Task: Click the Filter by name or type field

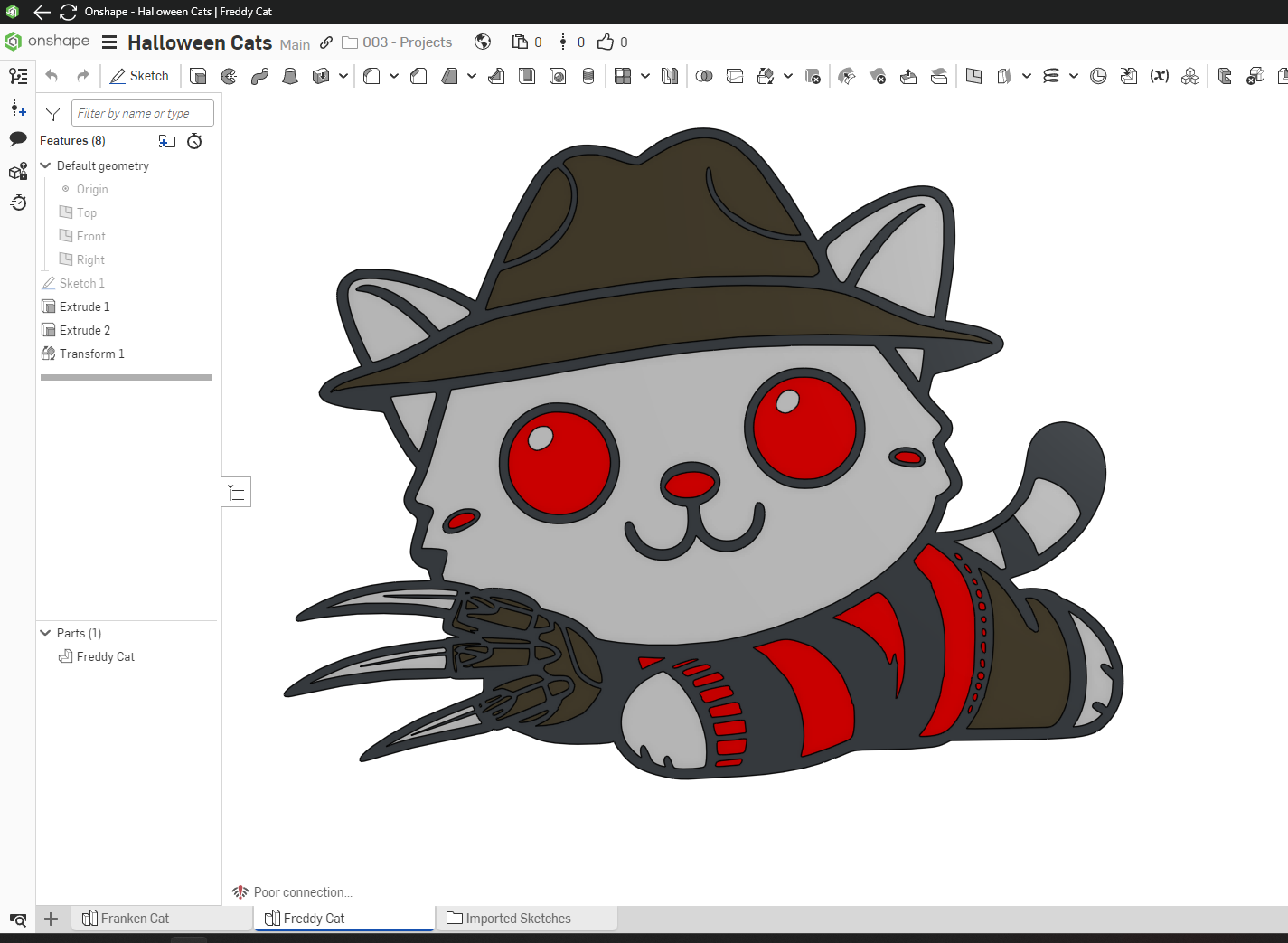Action: coord(143,113)
